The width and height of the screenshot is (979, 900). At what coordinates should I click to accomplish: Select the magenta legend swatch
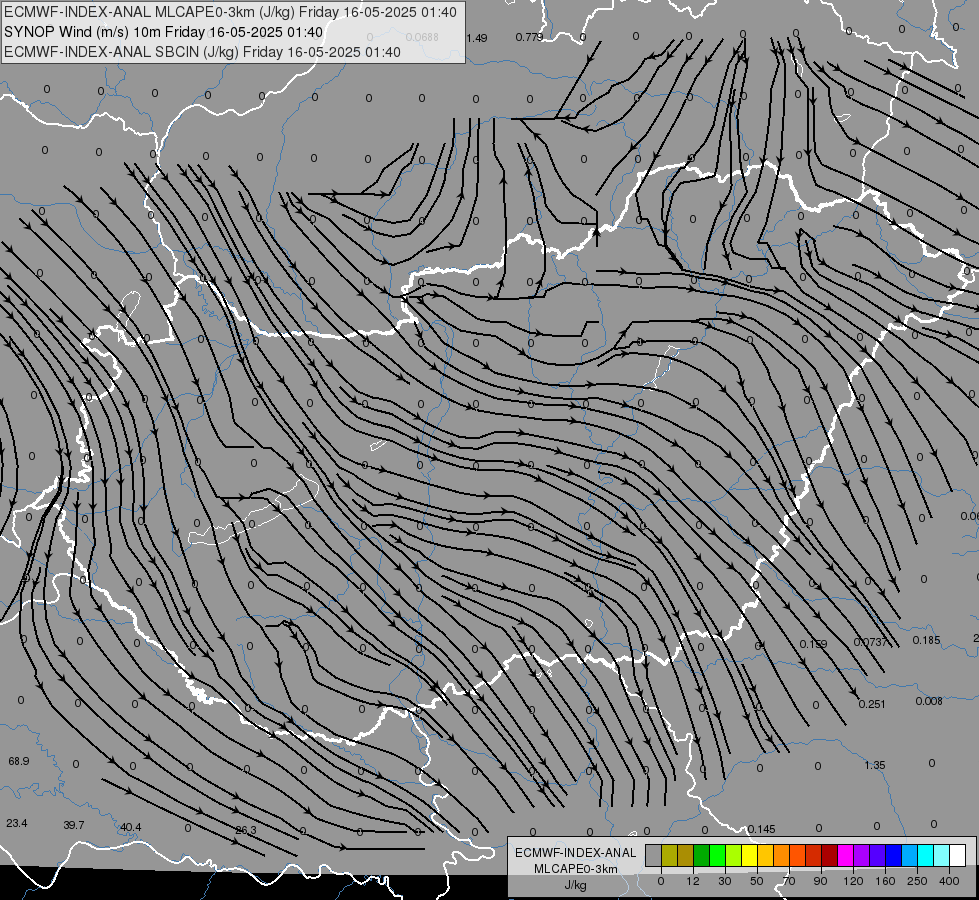[x=845, y=856]
